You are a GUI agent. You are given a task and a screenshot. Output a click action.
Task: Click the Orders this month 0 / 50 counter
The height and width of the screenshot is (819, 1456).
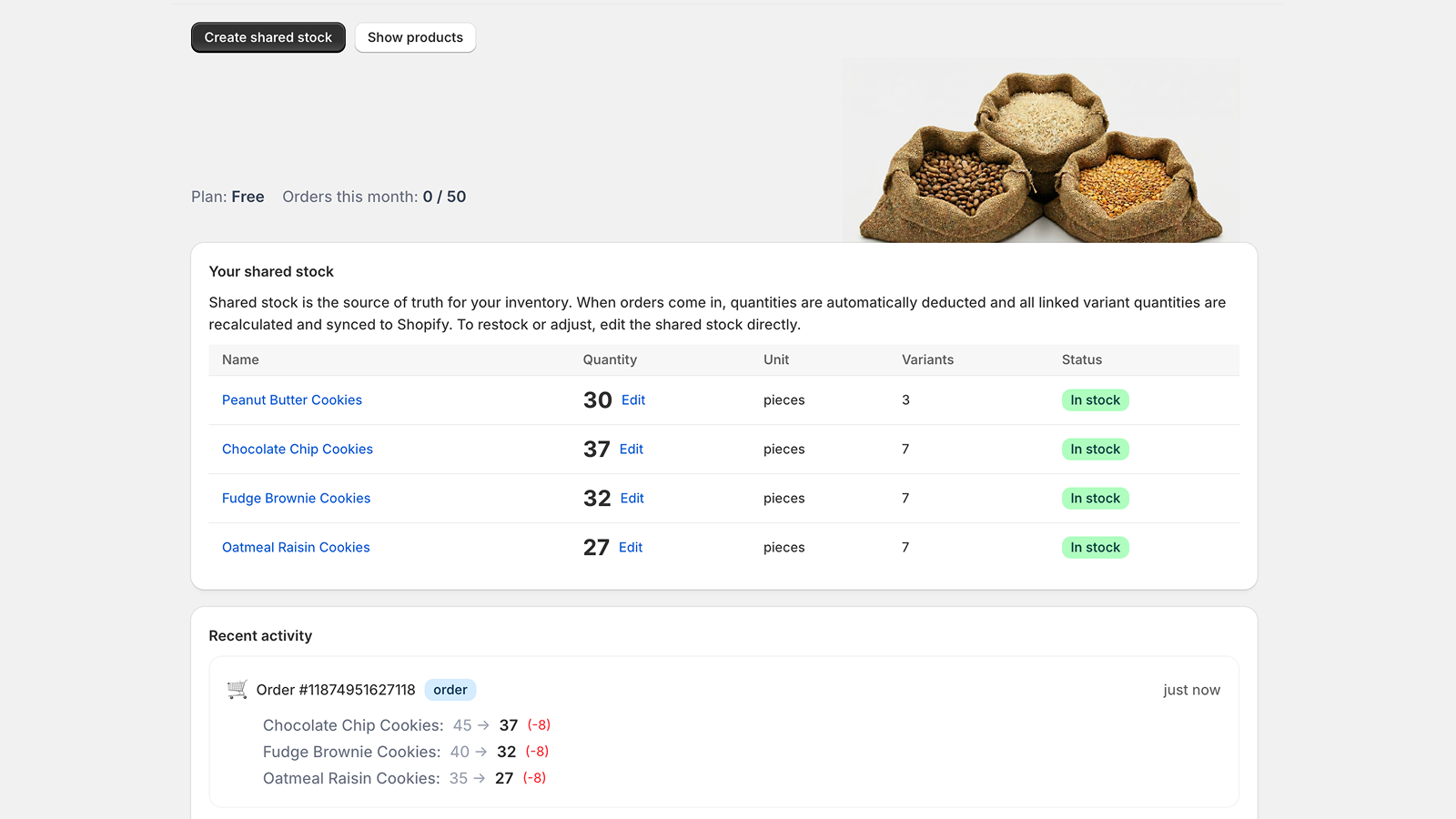click(374, 197)
